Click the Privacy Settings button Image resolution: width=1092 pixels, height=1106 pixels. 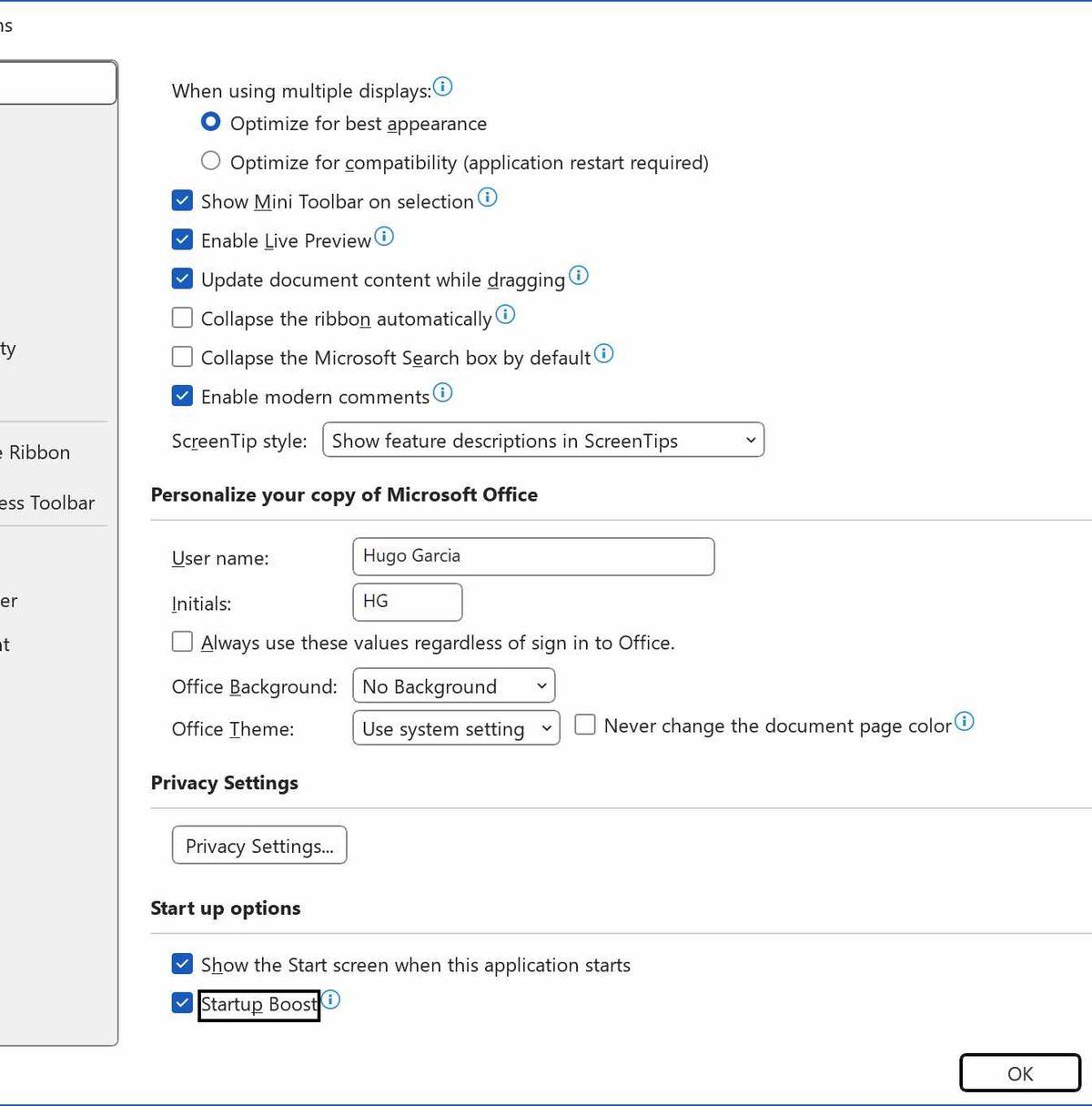click(x=258, y=845)
